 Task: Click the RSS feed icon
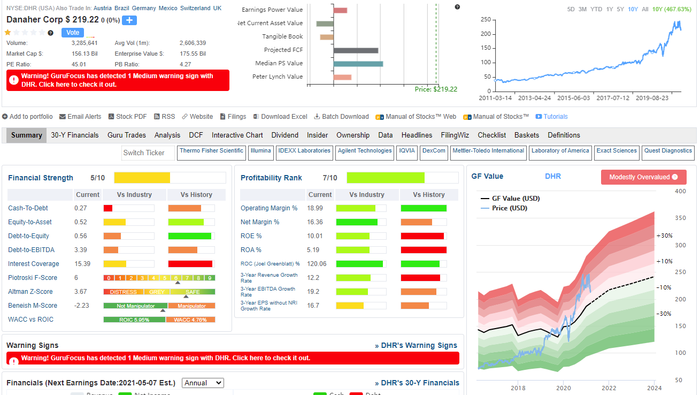coord(157,116)
